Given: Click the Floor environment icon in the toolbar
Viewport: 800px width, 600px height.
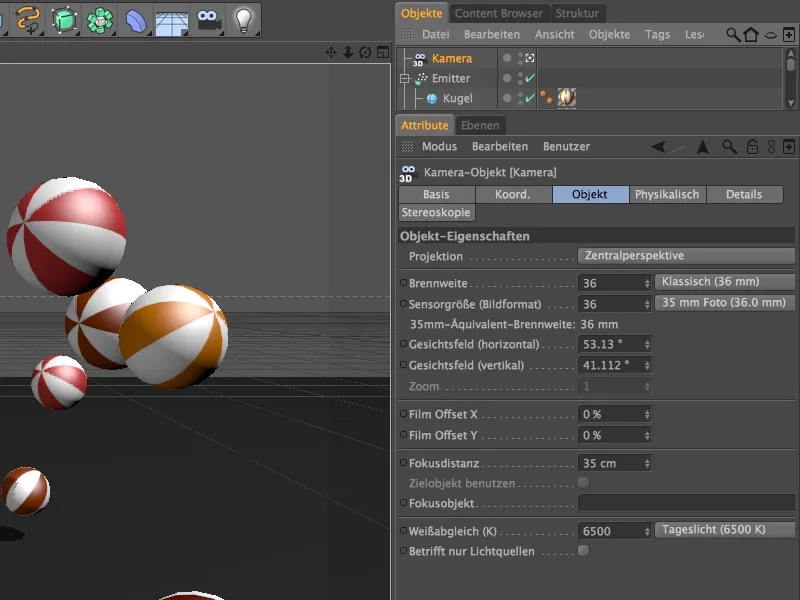Looking at the screenshot, I should pos(170,18).
